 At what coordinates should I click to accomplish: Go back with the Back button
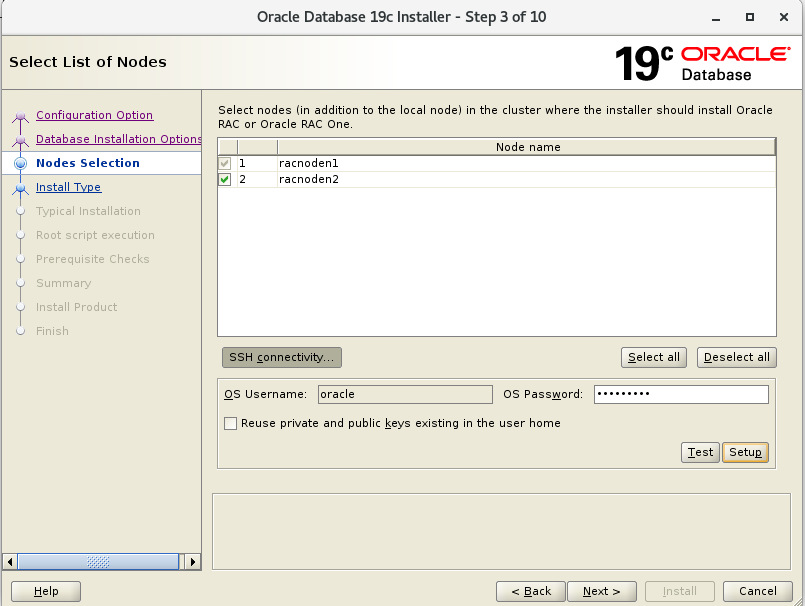tap(531, 592)
